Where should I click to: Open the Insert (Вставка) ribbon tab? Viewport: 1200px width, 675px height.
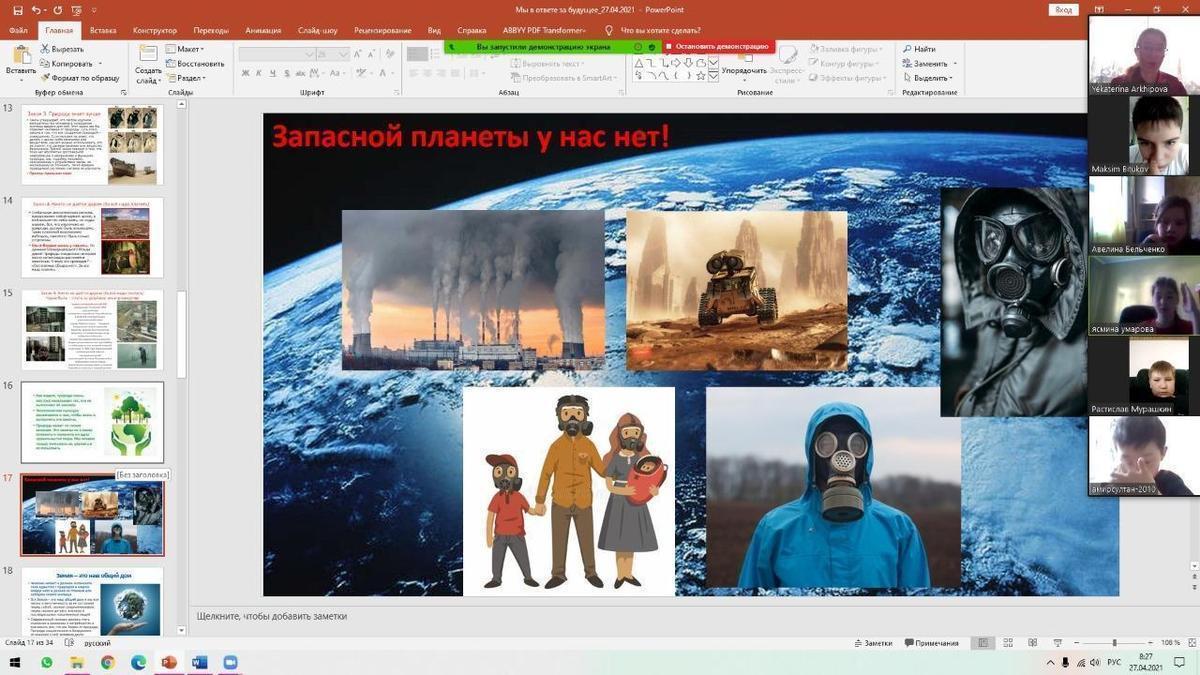[x=103, y=31]
